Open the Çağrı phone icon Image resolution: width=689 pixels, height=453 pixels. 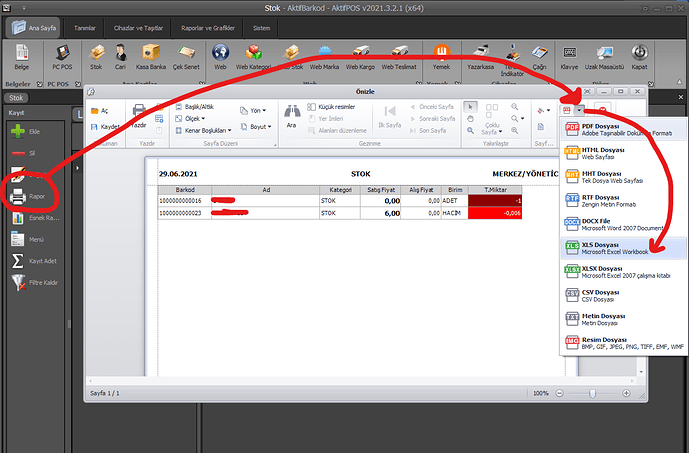(x=539, y=57)
